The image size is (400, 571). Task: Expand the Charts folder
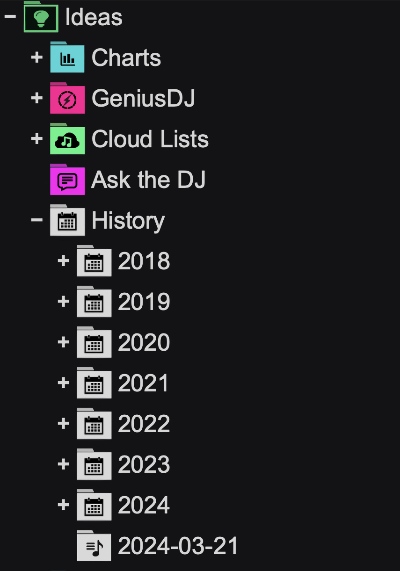(37, 57)
